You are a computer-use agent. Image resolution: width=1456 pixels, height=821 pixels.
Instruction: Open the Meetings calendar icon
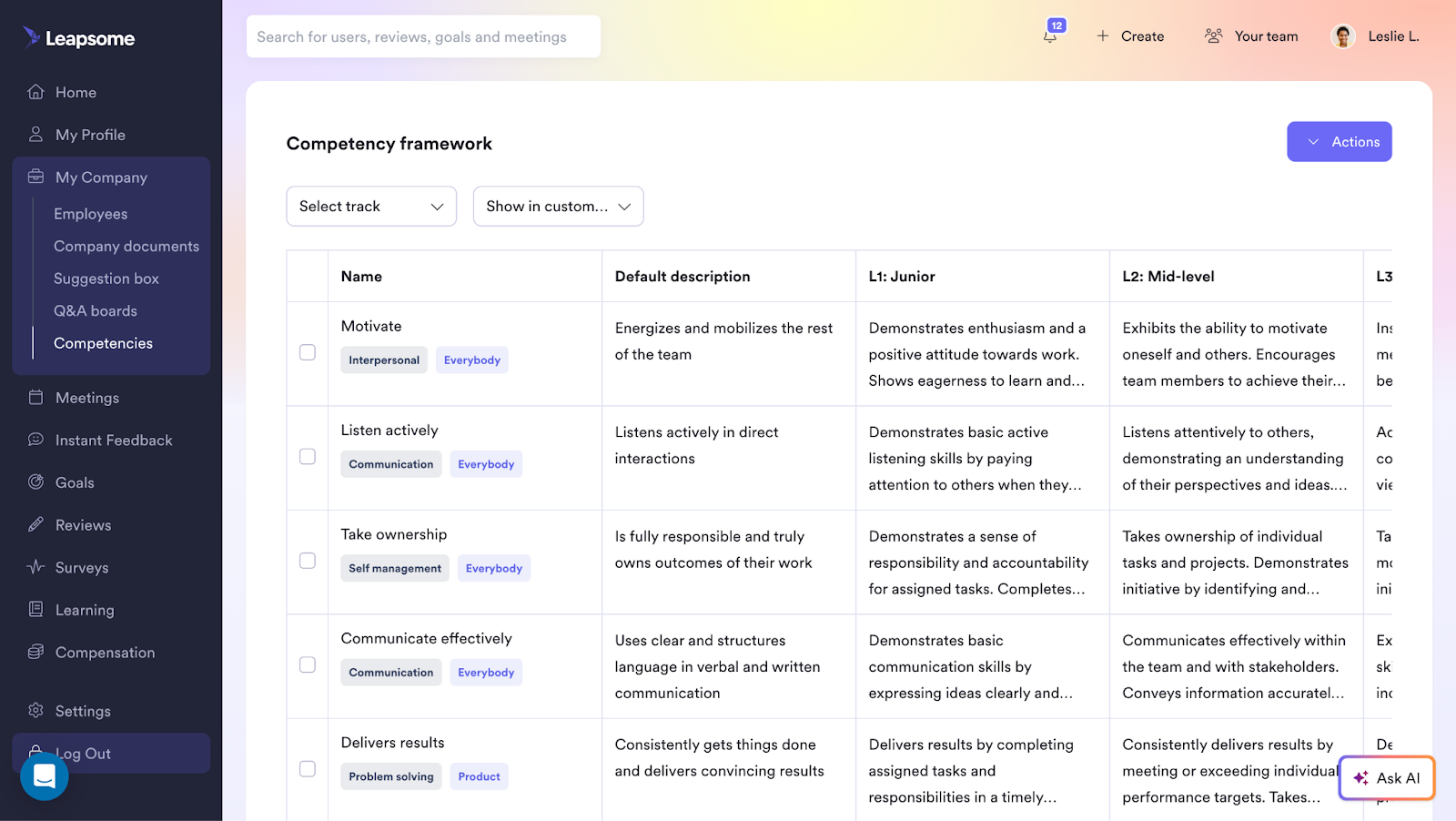tap(35, 398)
